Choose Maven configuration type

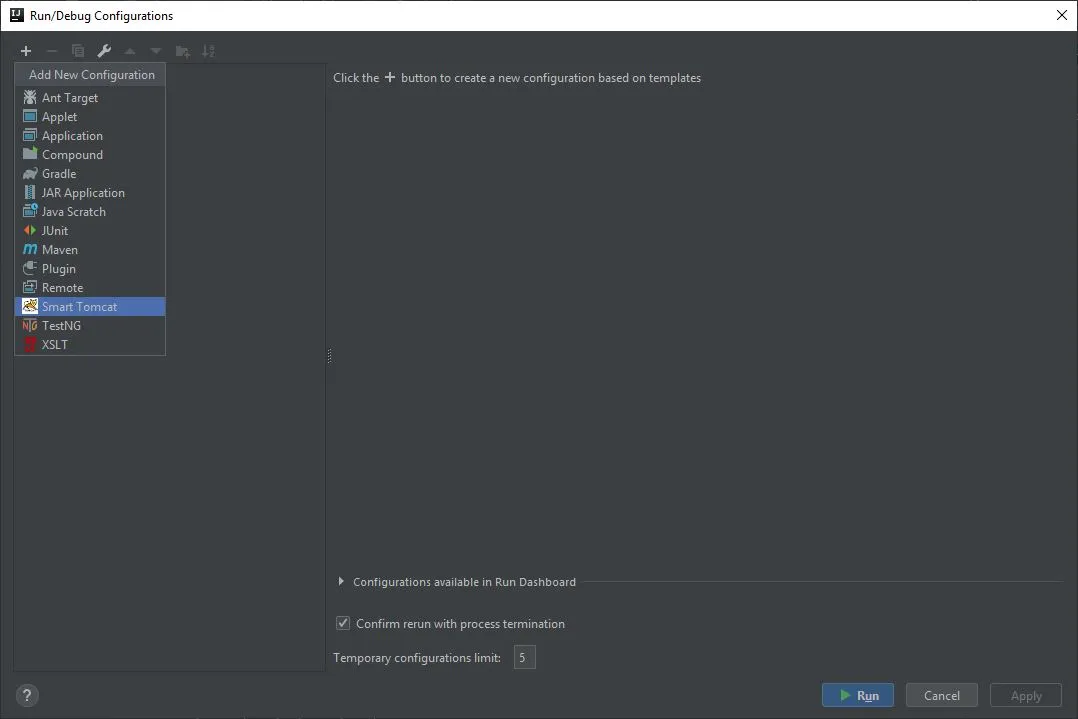point(90,250)
